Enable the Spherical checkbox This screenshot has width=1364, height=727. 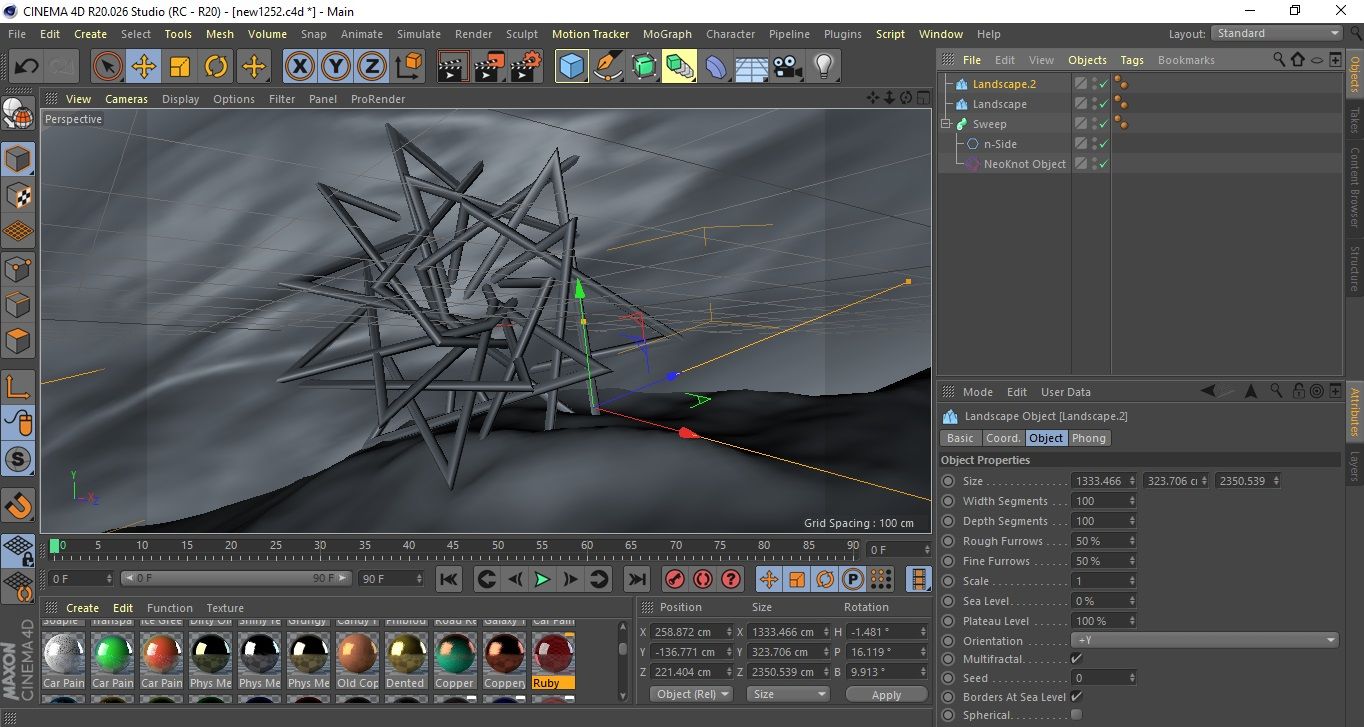coord(1076,715)
